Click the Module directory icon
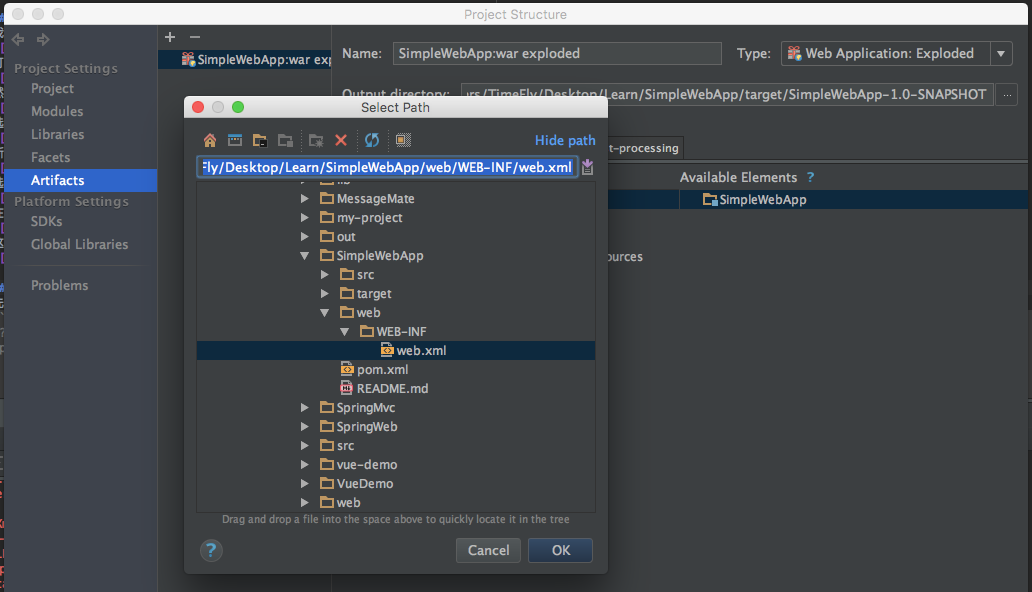 tap(285, 140)
